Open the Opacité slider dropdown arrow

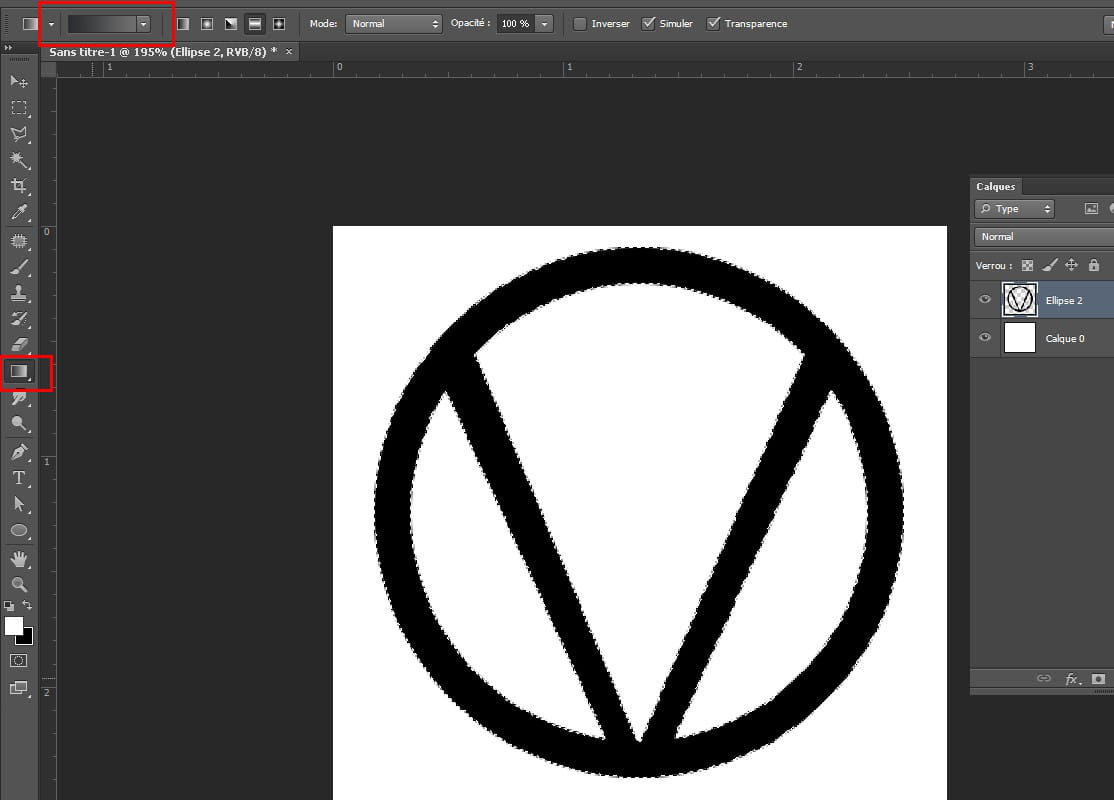544,24
